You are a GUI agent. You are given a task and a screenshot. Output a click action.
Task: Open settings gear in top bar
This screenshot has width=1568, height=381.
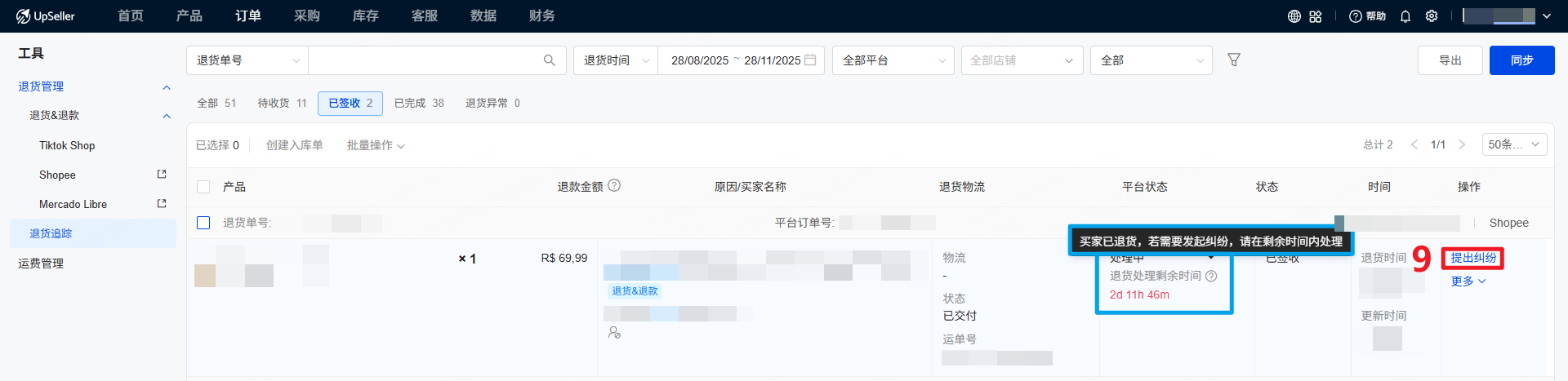pyautogui.click(x=1432, y=16)
